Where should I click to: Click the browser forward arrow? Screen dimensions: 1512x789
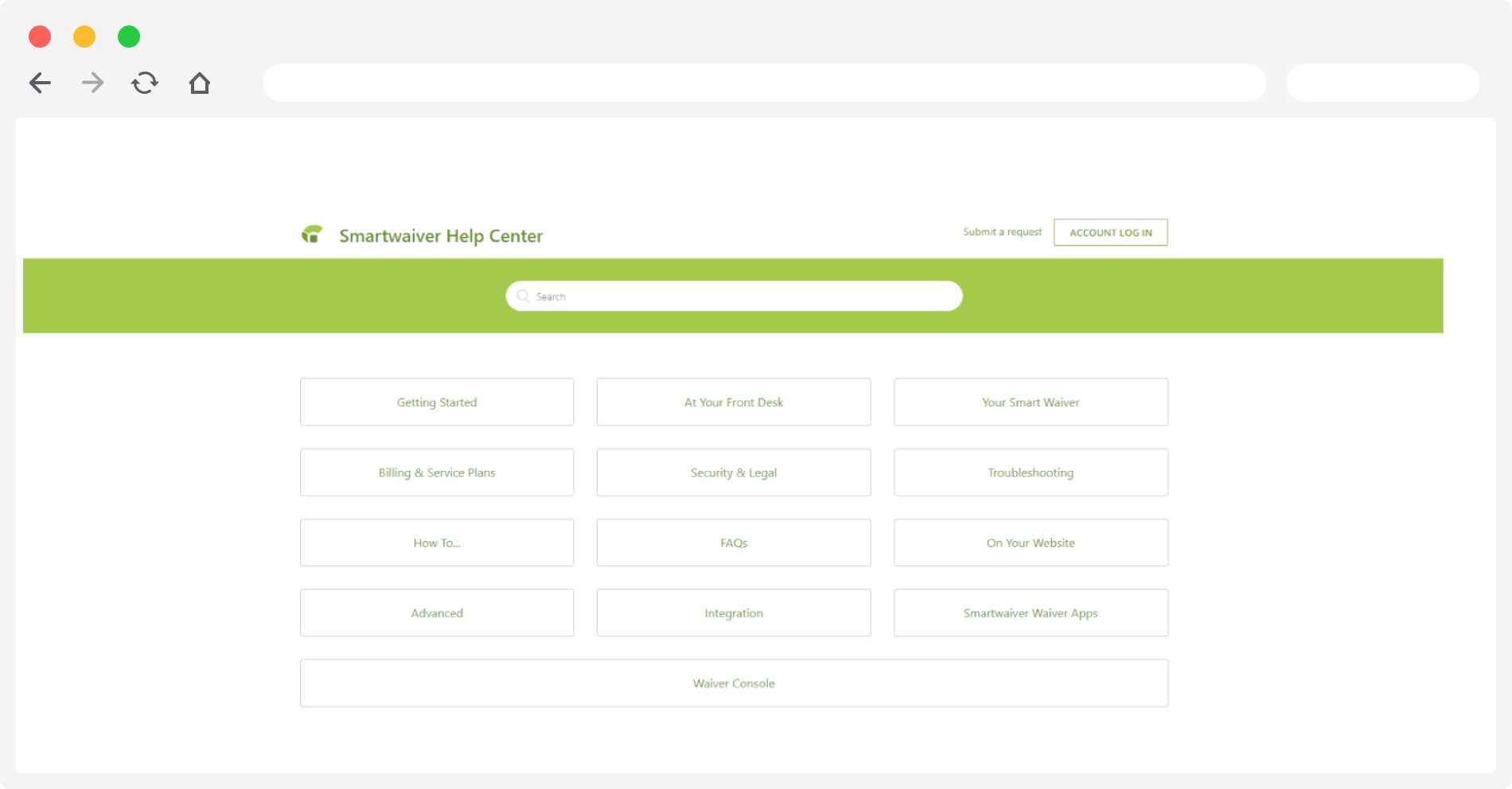[x=92, y=83]
